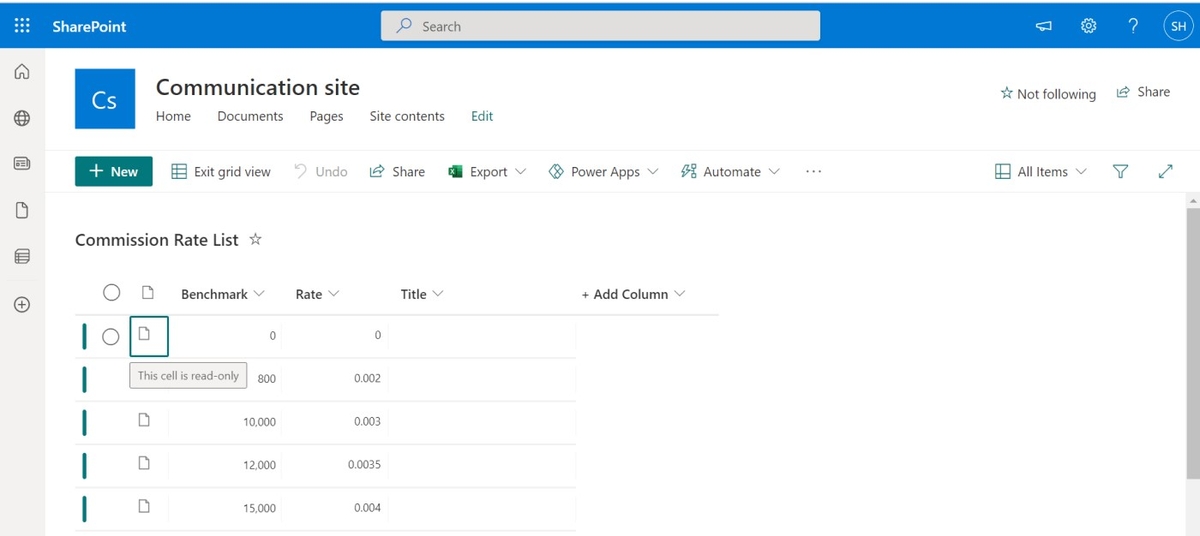Open the filter pane funnel icon
The image size is (1200, 536).
[x=1121, y=172]
